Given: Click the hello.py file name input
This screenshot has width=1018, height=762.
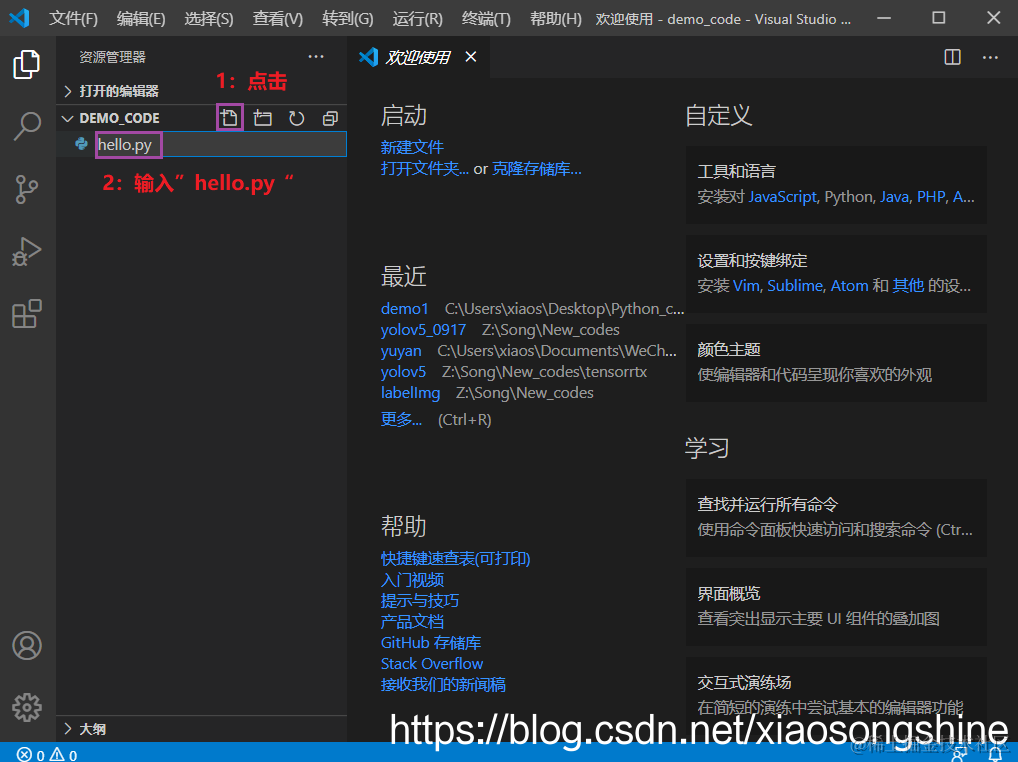Looking at the screenshot, I should (221, 144).
